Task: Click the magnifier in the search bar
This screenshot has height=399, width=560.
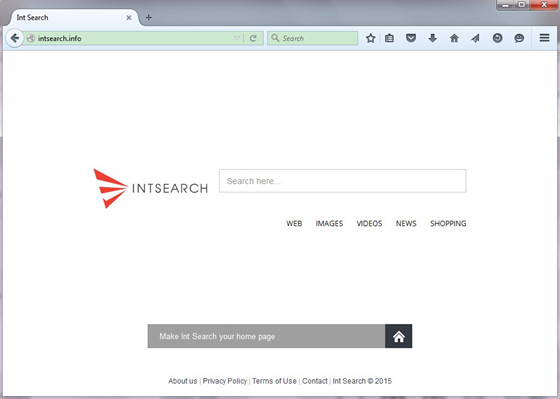Action: pos(275,38)
